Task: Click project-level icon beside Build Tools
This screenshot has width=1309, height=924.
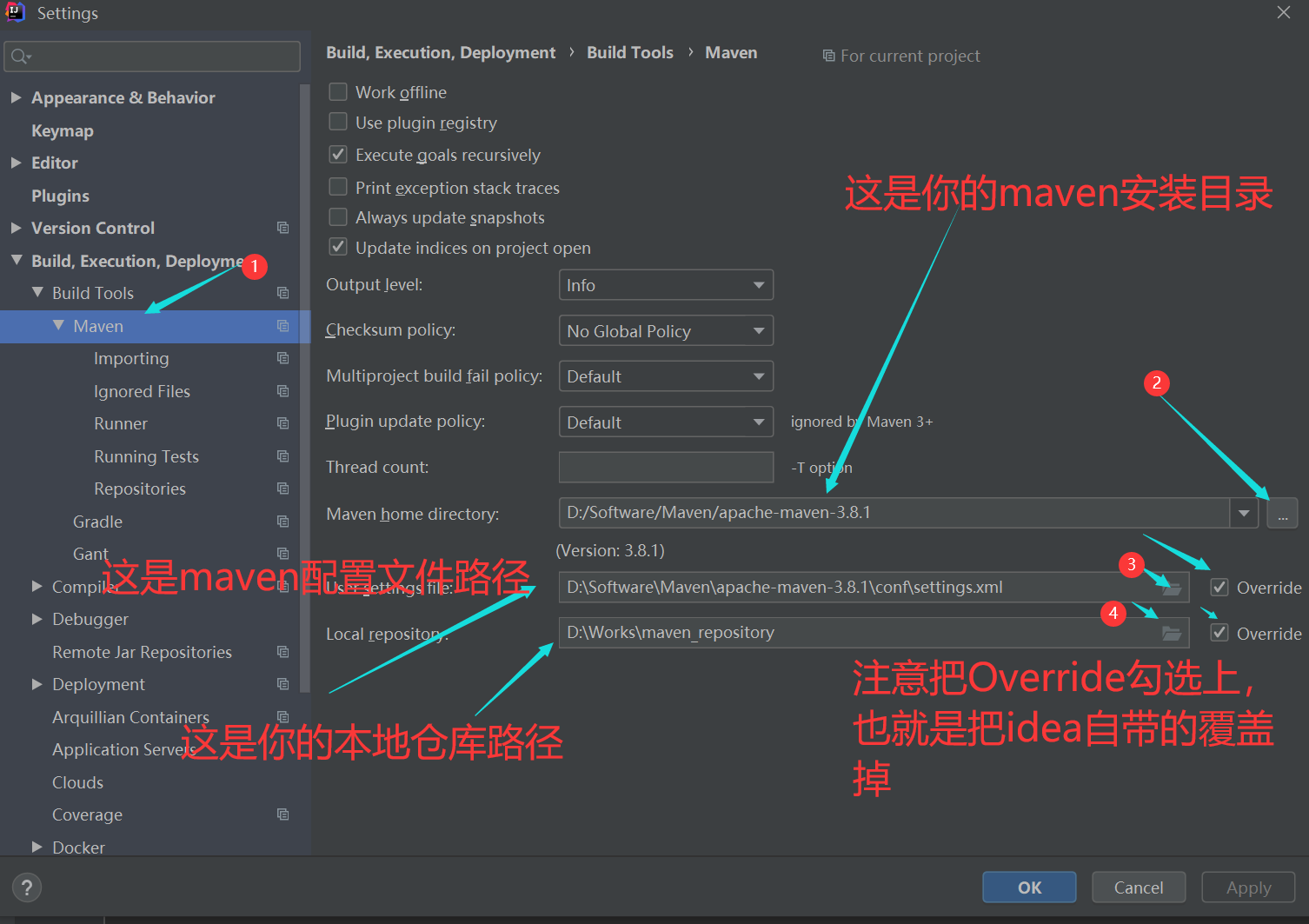Action: point(282,293)
